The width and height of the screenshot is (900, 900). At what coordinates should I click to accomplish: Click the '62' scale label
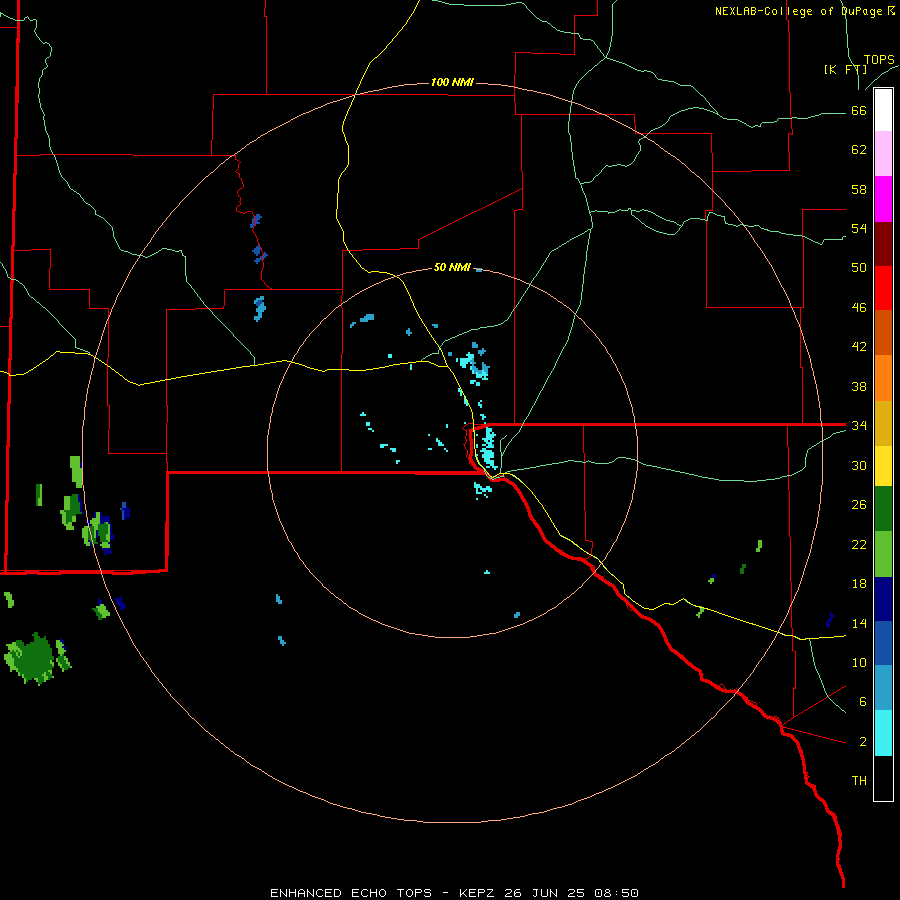pyautogui.click(x=859, y=150)
